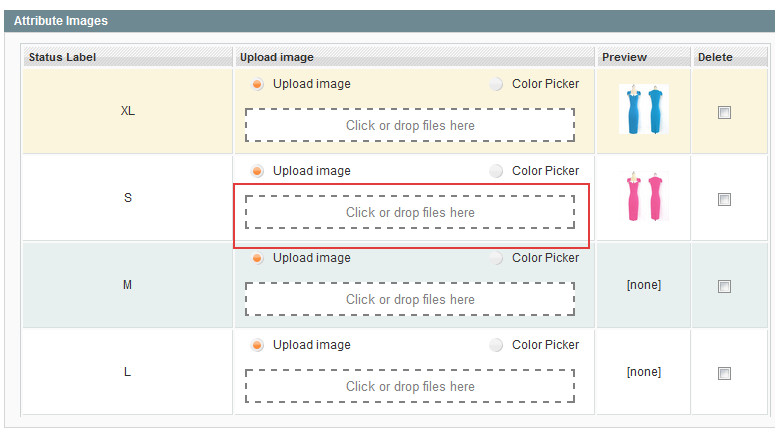Click the M row file drop zone
The width and height of the screenshot is (775, 438).
click(410, 299)
